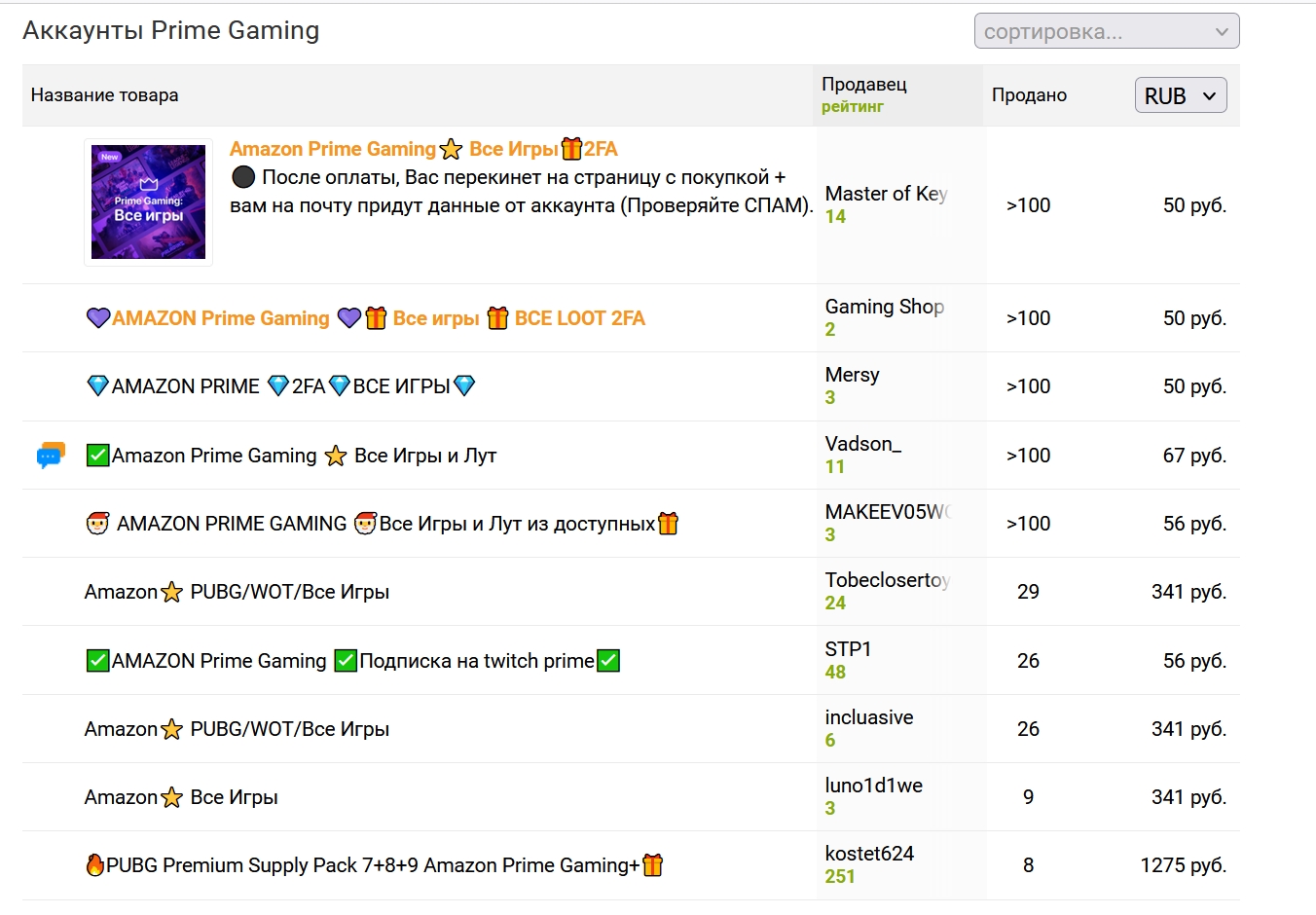
Task: Change currency using the RUB dropdown
Action: (x=1181, y=95)
